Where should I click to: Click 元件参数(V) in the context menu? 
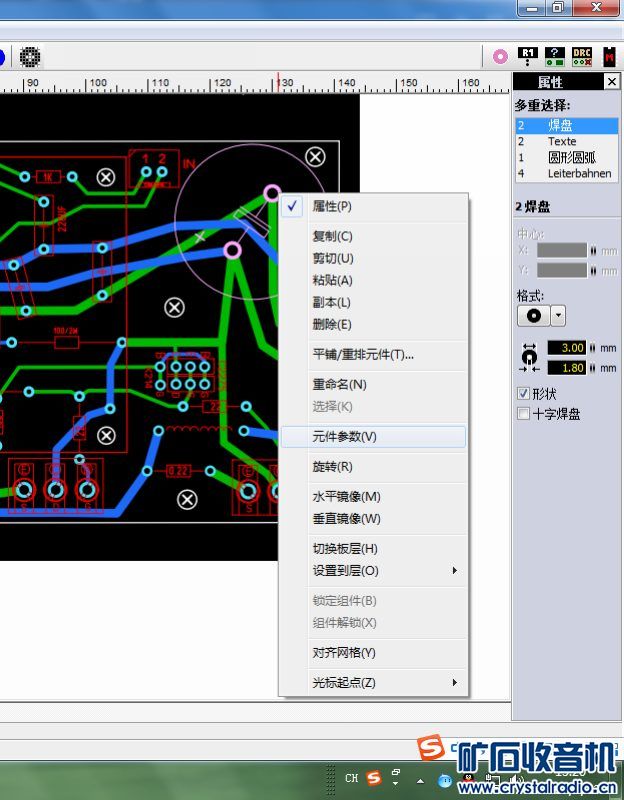[x=373, y=437]
